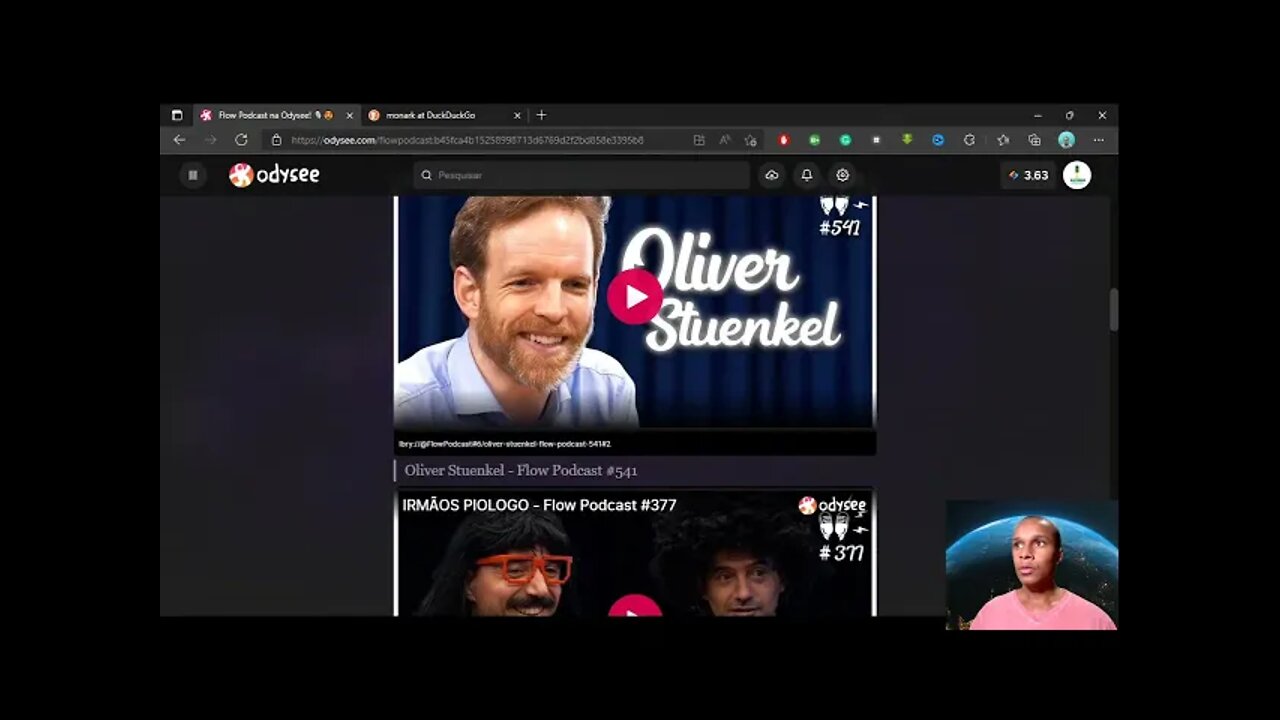This screenshot has height=720, width=1280.
Task: Play the Oliver Stuenkel video
Action: (635, 297)
